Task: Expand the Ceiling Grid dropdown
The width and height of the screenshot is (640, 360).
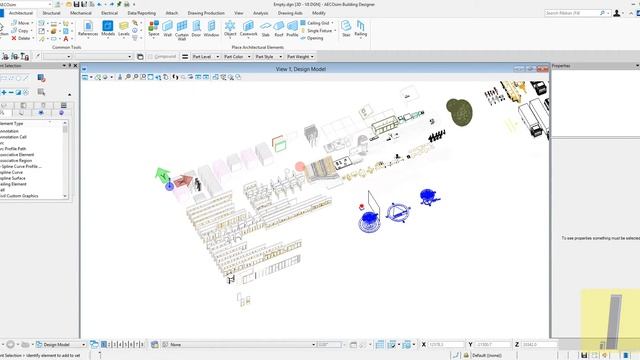Action: point(333,23)
